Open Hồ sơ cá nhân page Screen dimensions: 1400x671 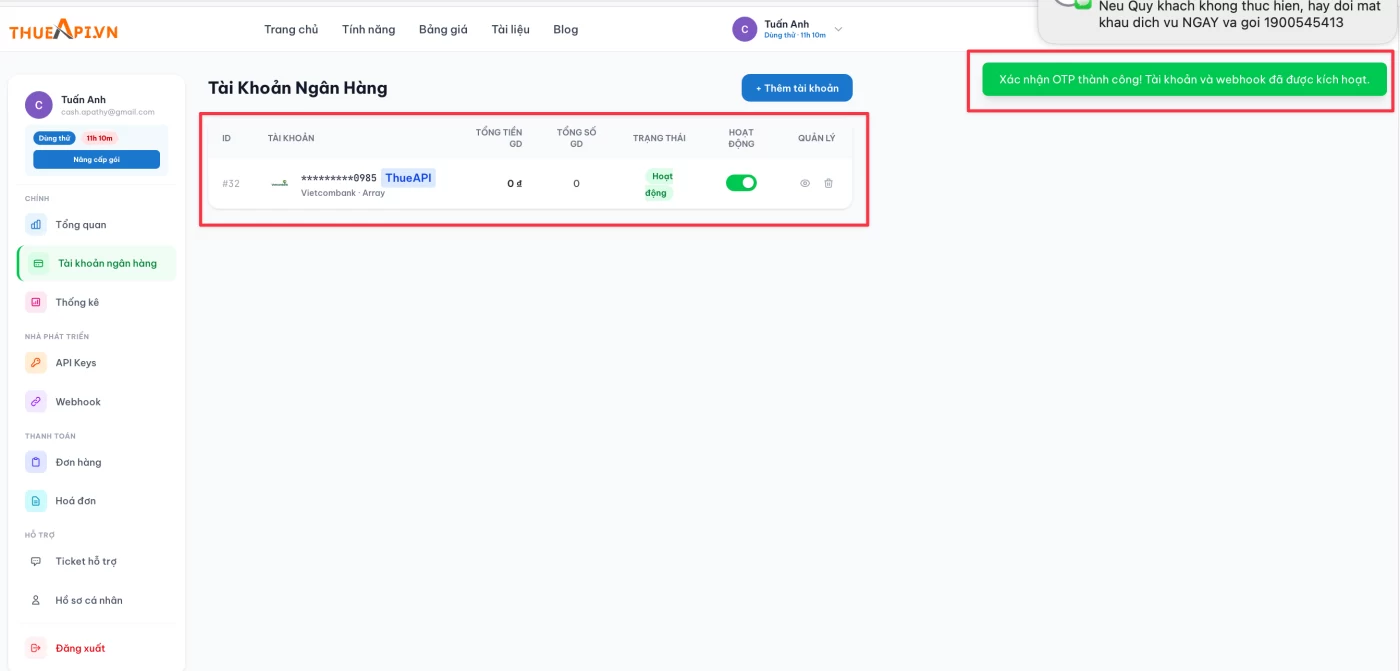(88, 600)
